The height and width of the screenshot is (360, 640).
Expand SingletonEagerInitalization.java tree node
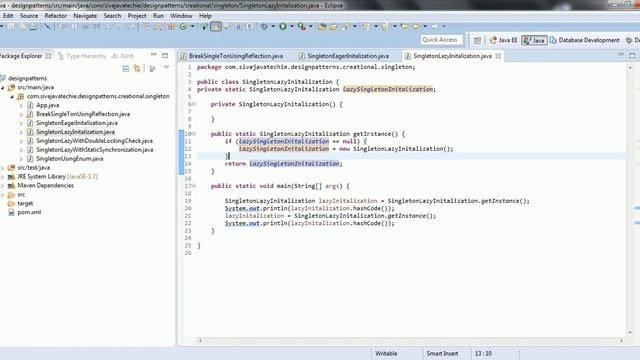click(21, 123)
